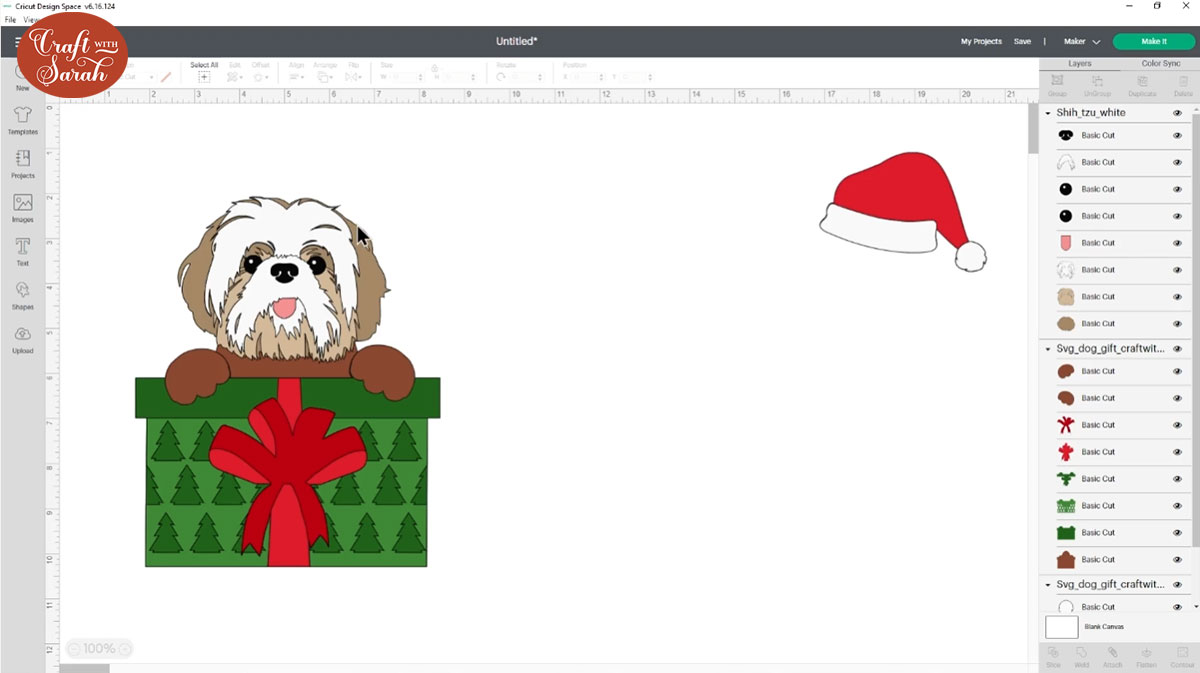Open My Projects link
The height and width of the screenshot is (673, 1200).
(981, 42)
